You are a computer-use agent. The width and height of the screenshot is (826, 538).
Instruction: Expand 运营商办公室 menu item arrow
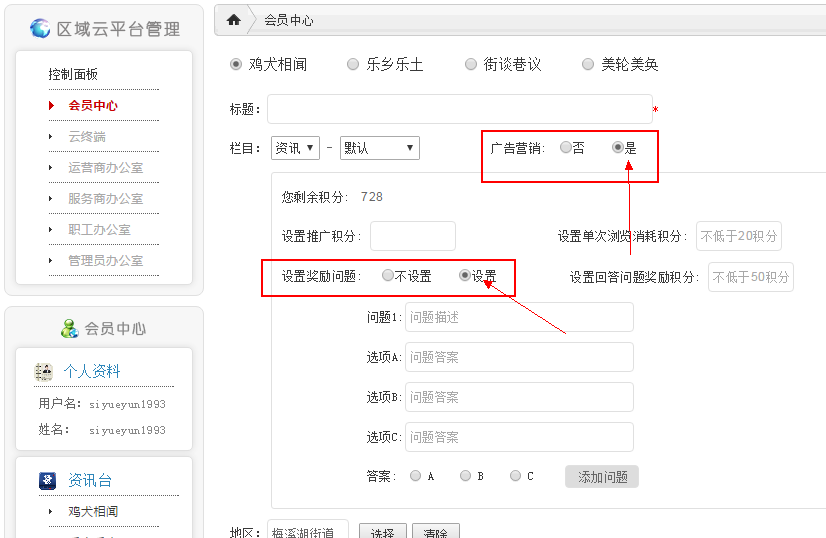pyautogui.click(x=51, y=168)
